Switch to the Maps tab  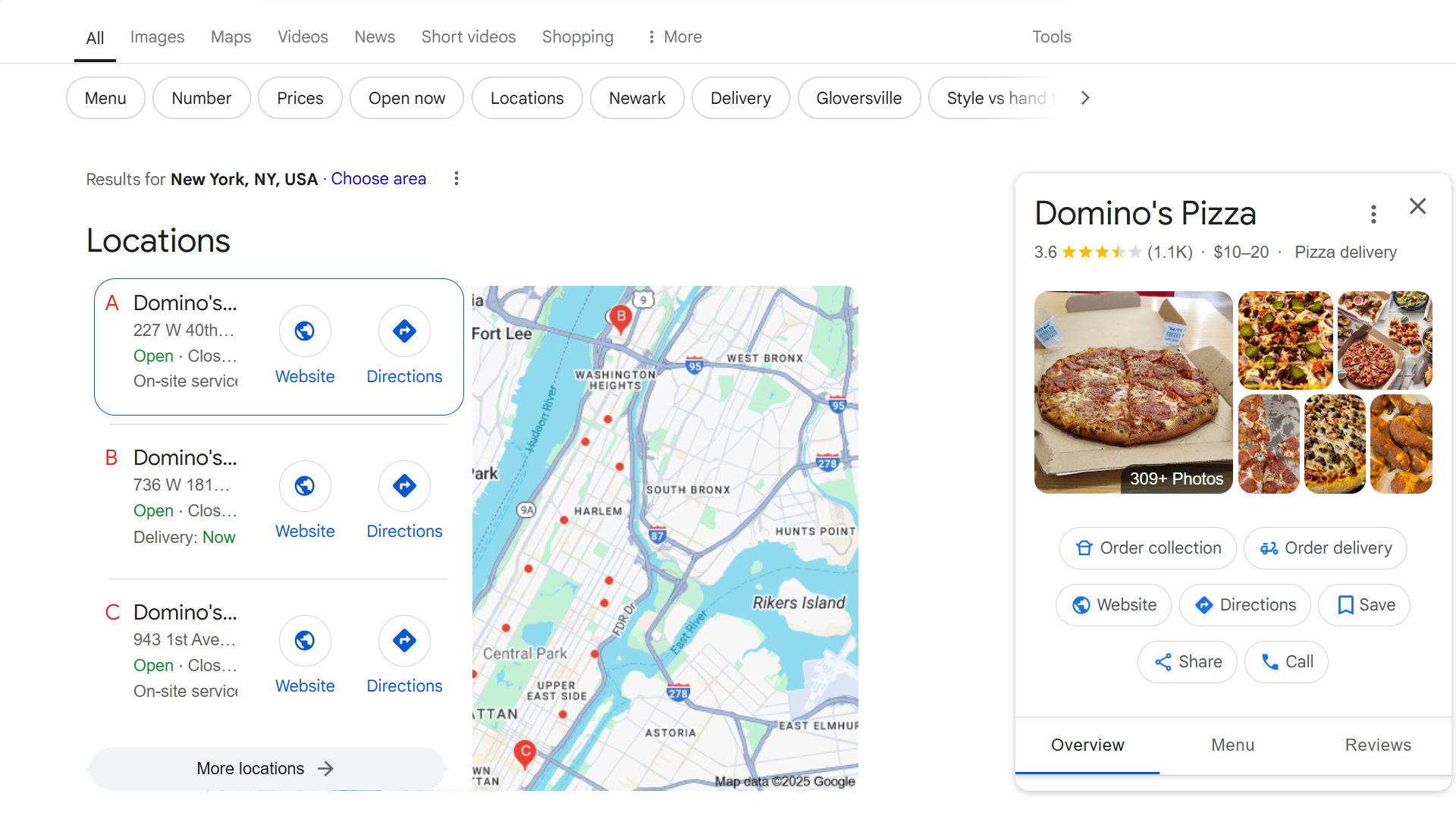231,37
